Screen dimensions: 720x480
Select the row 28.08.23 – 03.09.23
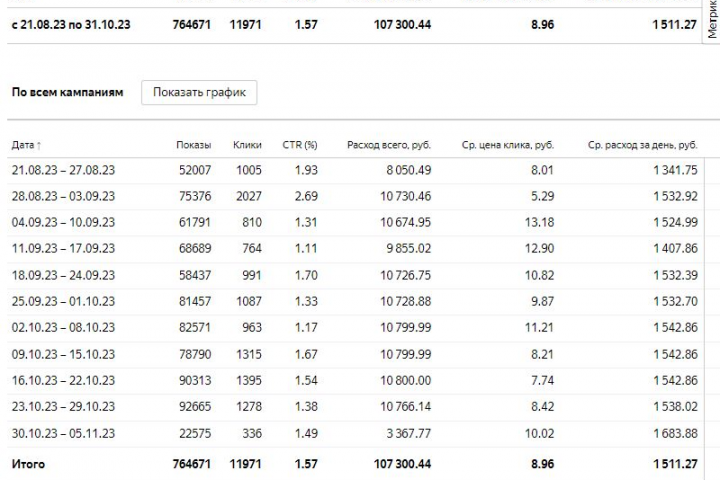(355, 197)
